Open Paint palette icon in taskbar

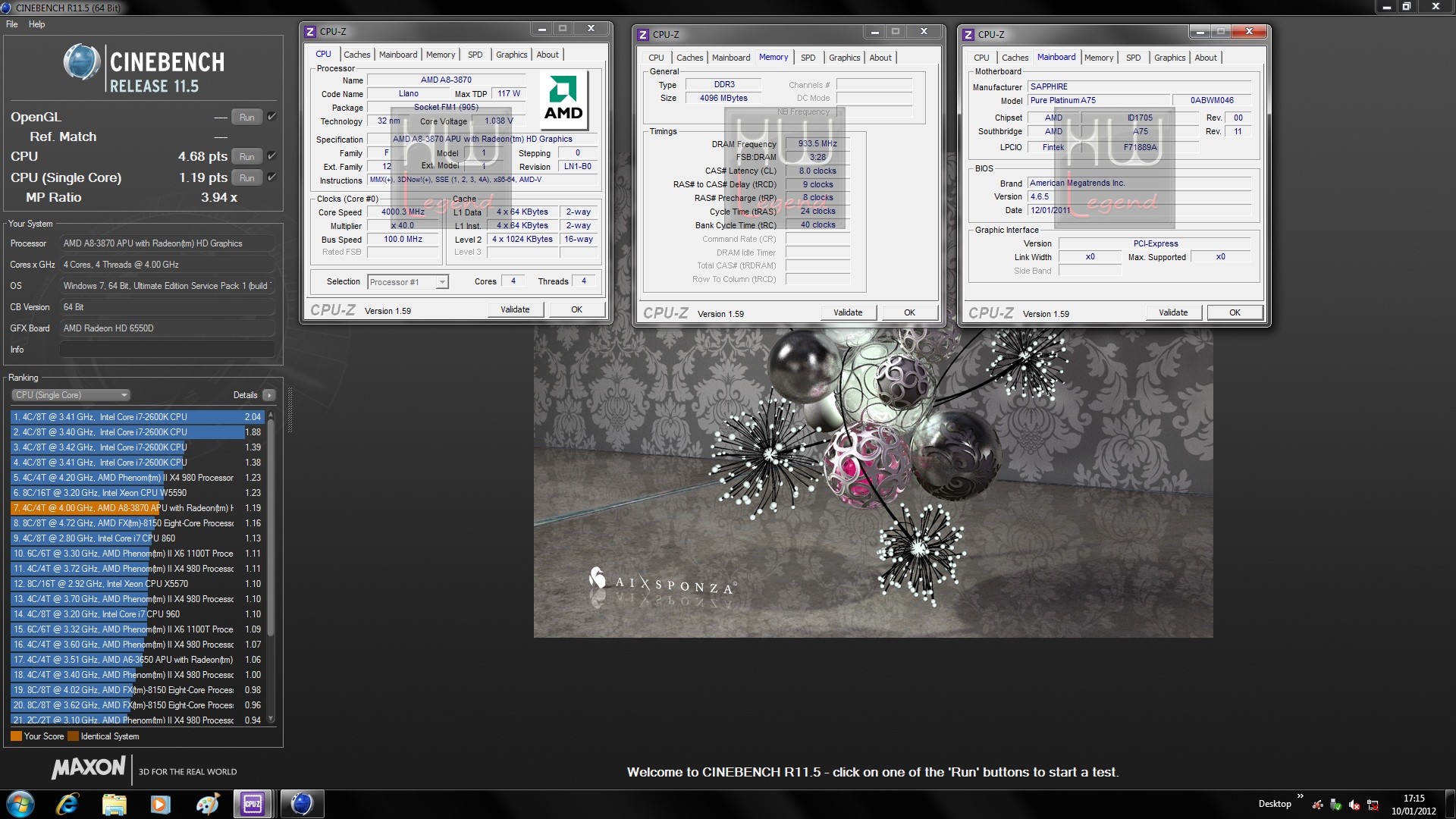point(207,804)
